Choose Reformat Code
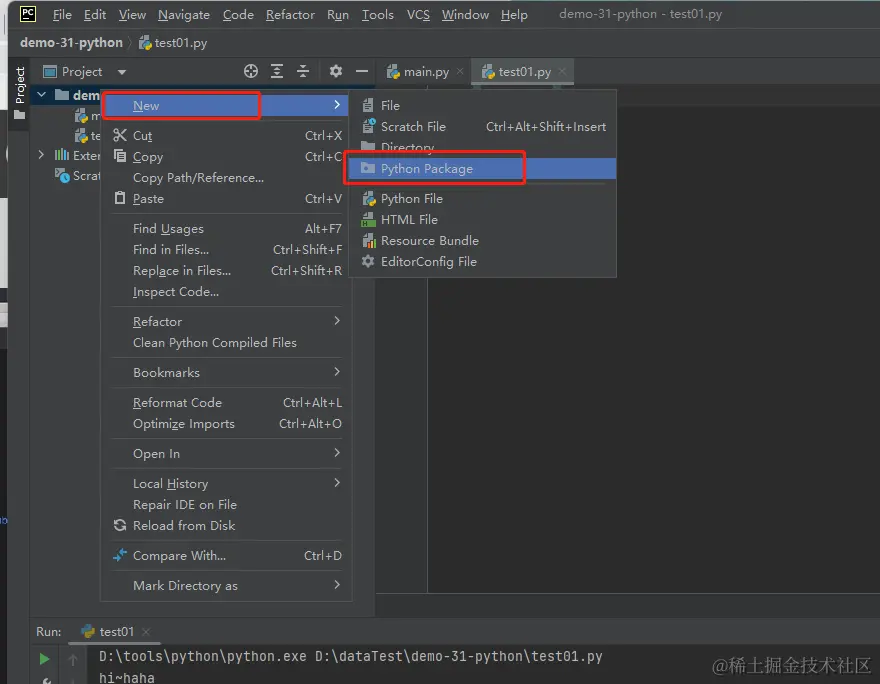The image size is (880, 684). click(x=227, y=402)
